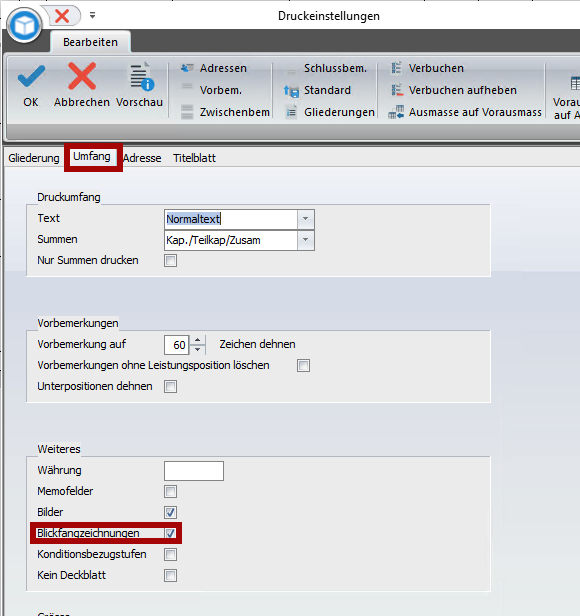Click Ausmasse auf Vorausmass icon
Viewport: 580px width, 616px height.
coord(396,112)
